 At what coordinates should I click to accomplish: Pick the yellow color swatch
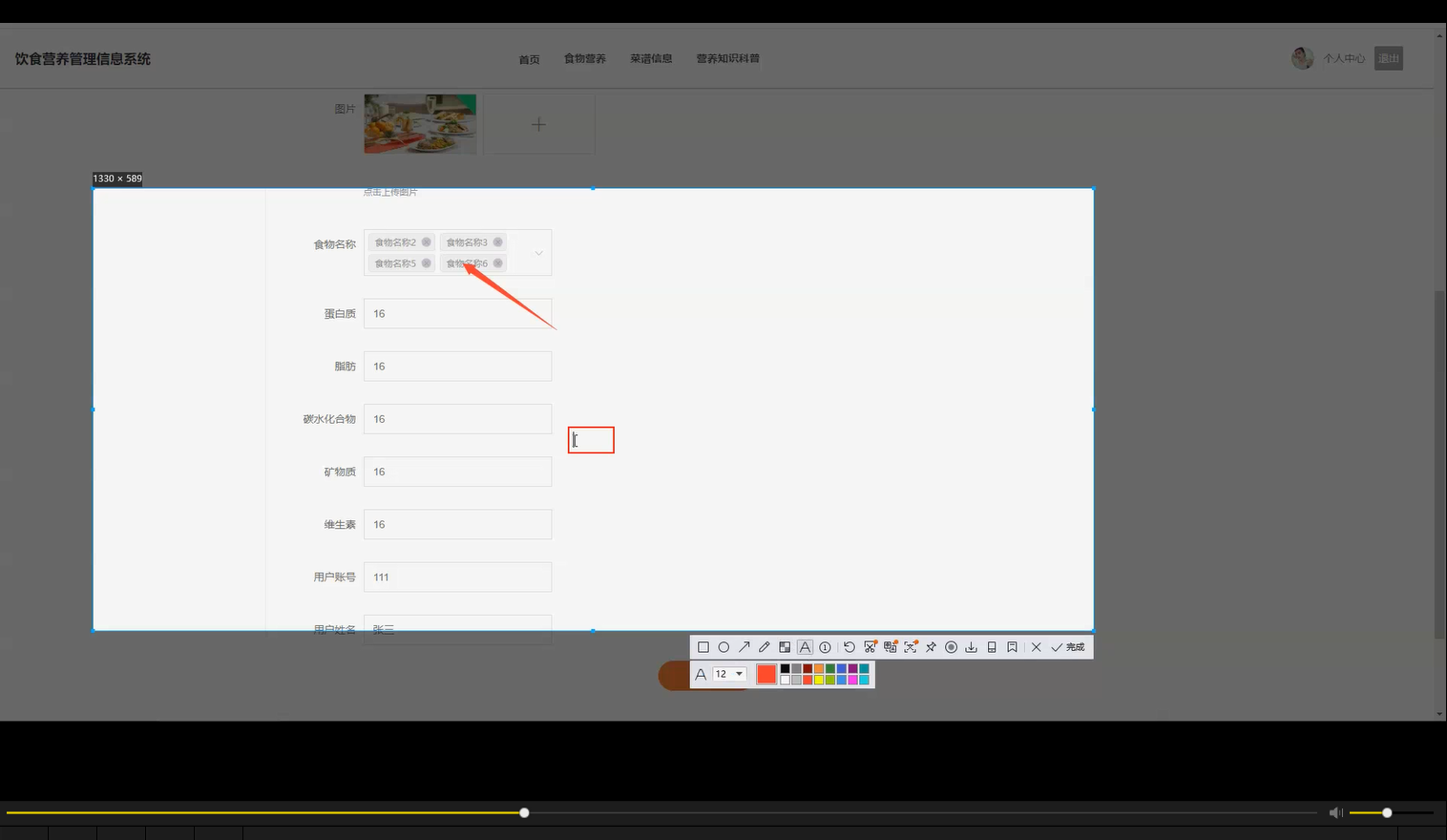[819, 679]
